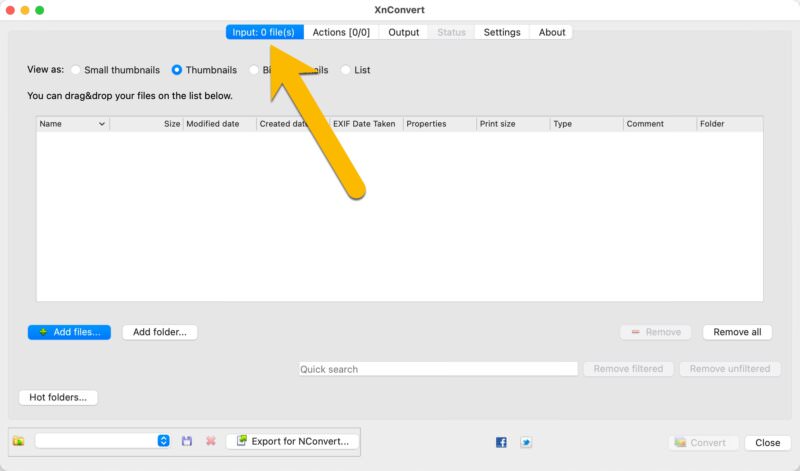Switch to the Output tab
800x471 pixels.
404,32
